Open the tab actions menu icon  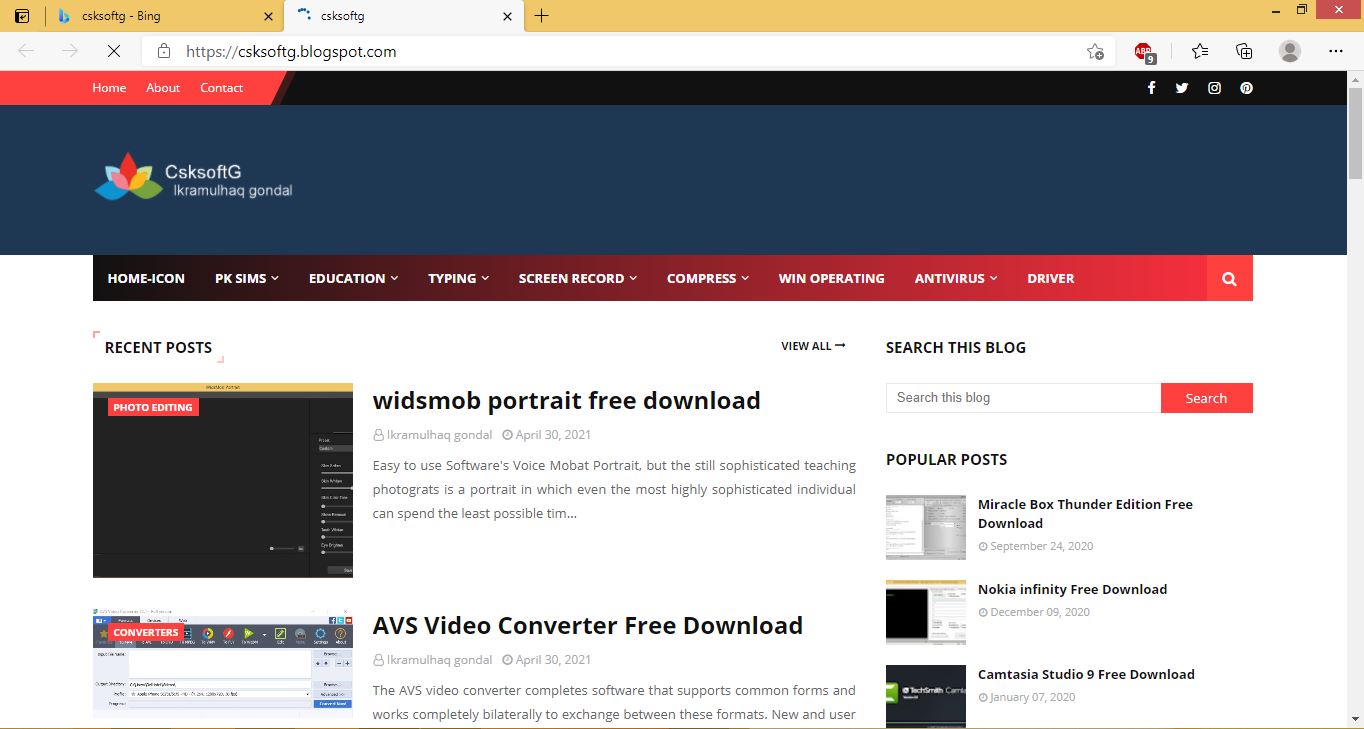point(22,16)
